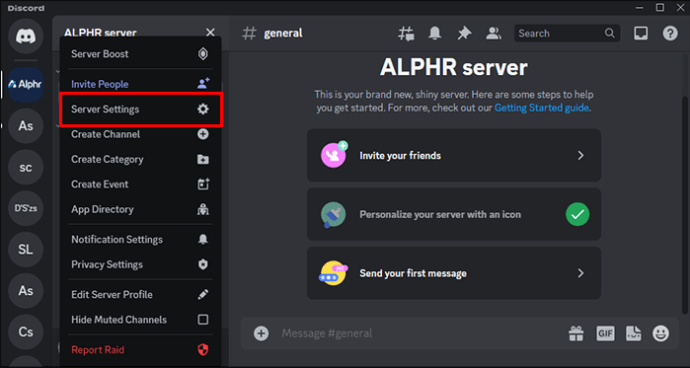This screenshot has height=368, width=690.
Task: Click the general channel name in header
Action: point(283,33)
